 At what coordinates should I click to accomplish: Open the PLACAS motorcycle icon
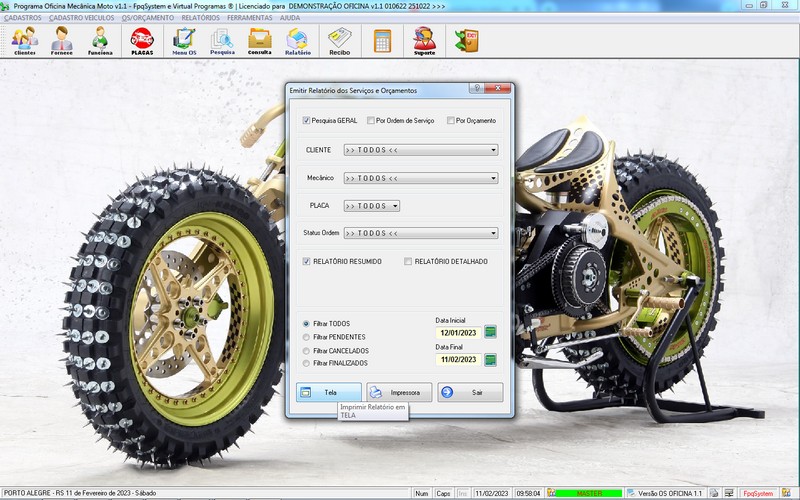click(142, 40)
